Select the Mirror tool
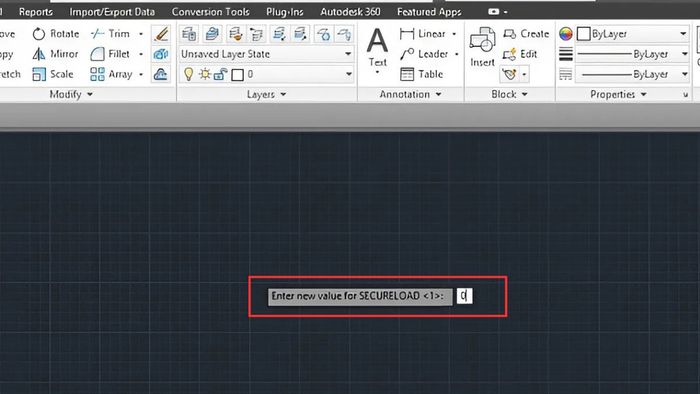This screenshot has width=700, height=394. (x=55, y=54)
